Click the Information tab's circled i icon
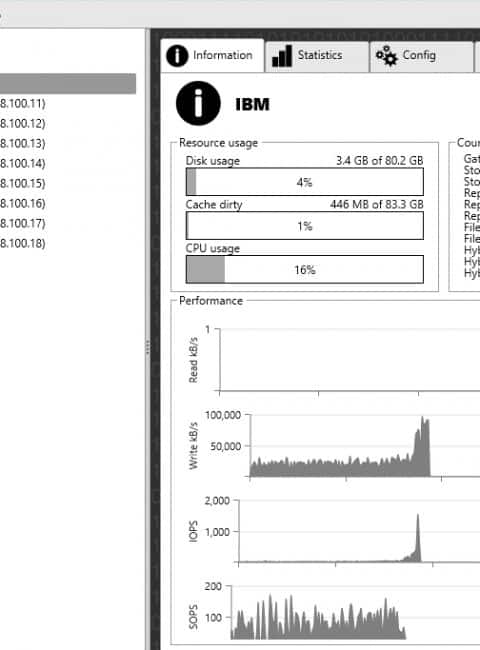480x650 pixels. (177, 56)
